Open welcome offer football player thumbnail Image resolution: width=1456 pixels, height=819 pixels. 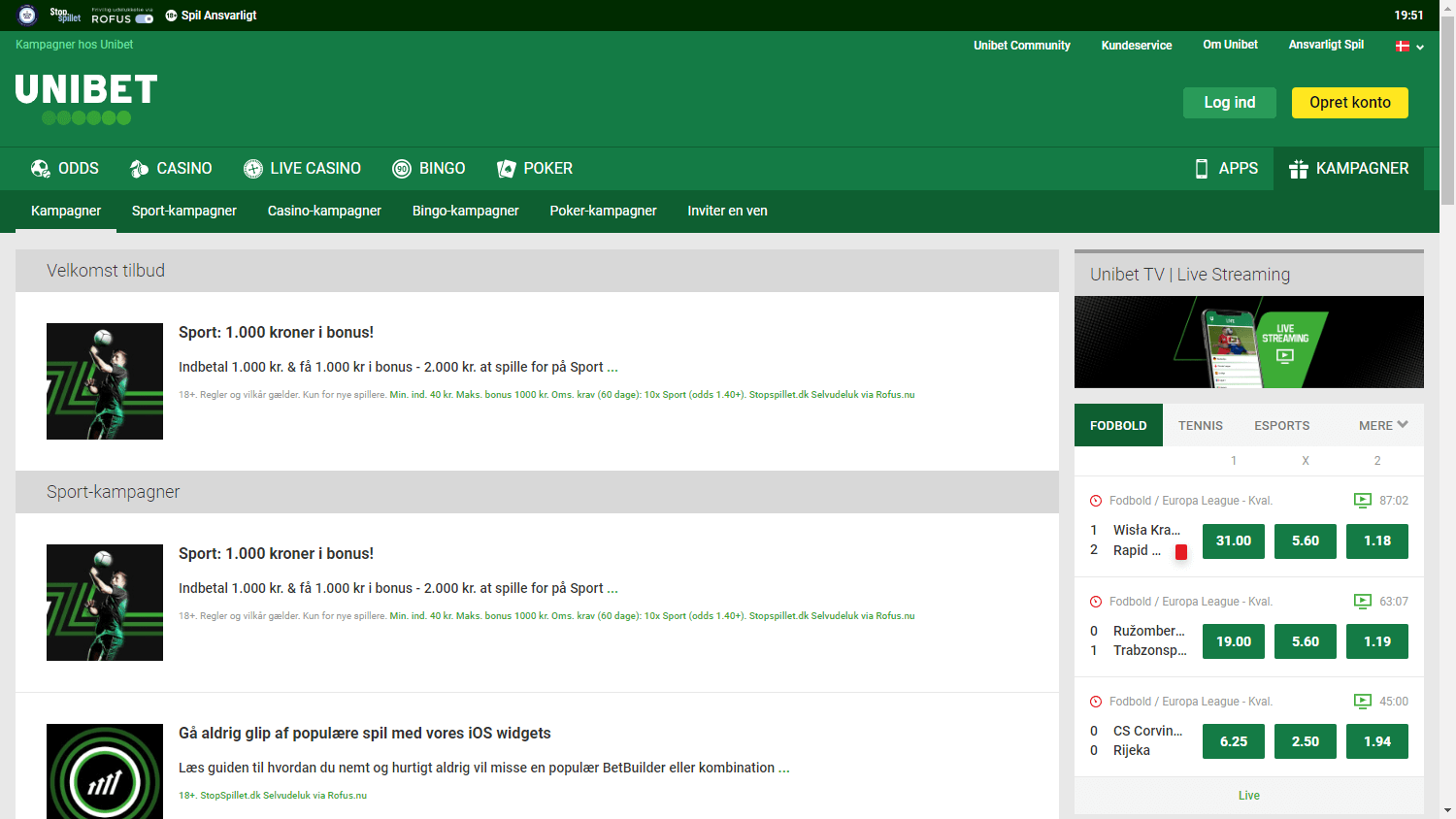coord(105,381)
